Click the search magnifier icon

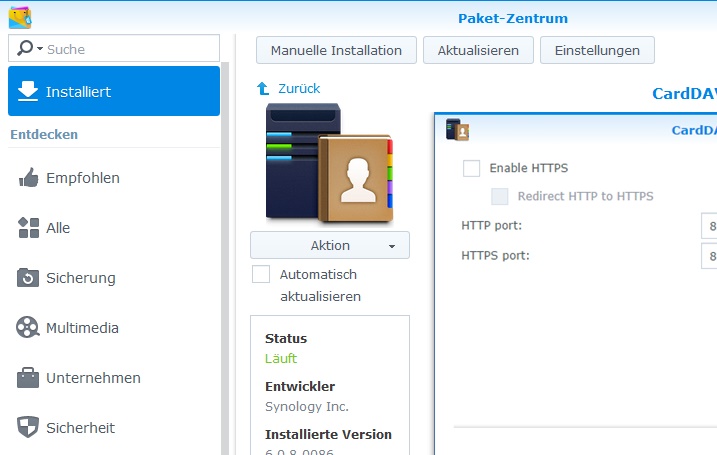pos(25,48)
